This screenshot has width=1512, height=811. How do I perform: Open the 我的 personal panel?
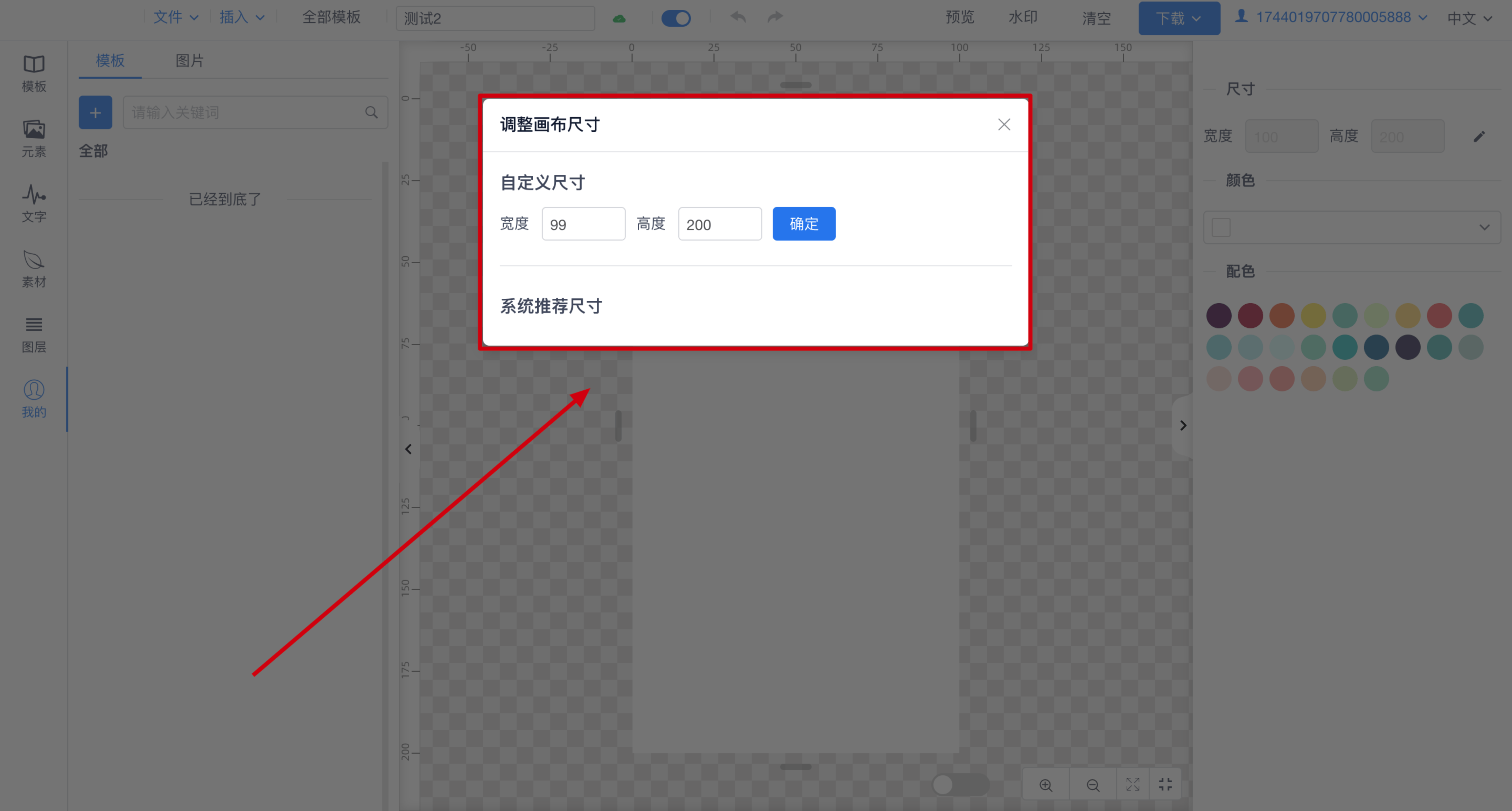pos(34,399)
